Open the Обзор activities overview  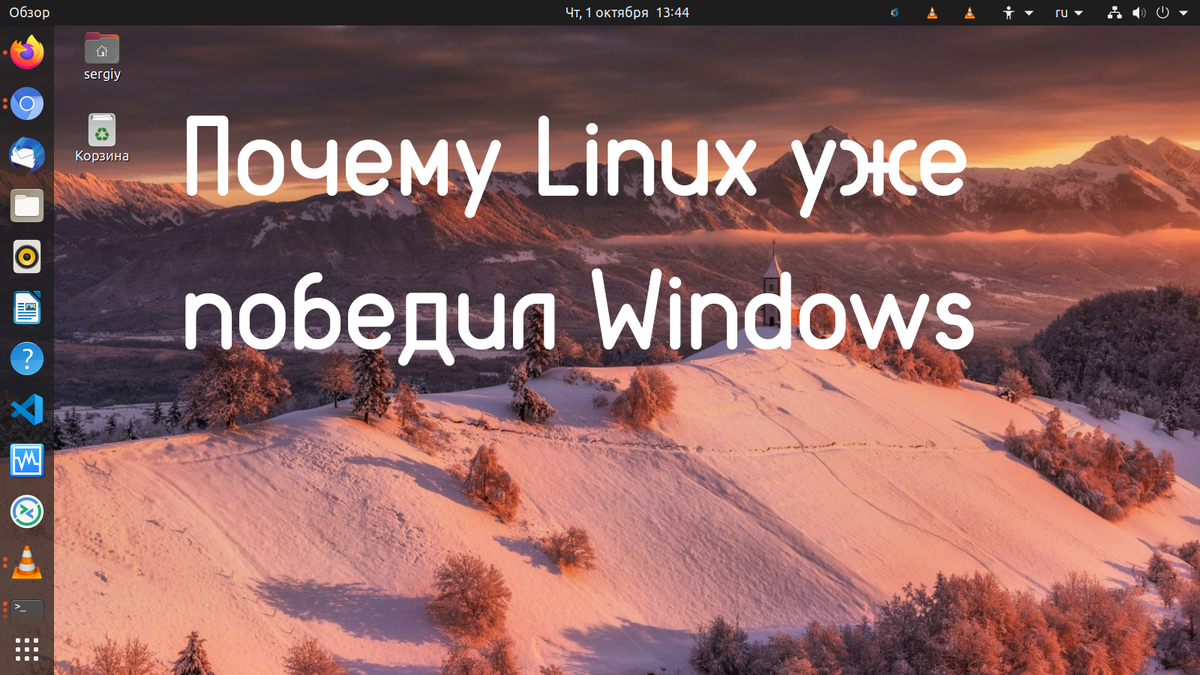click(29, 13)
